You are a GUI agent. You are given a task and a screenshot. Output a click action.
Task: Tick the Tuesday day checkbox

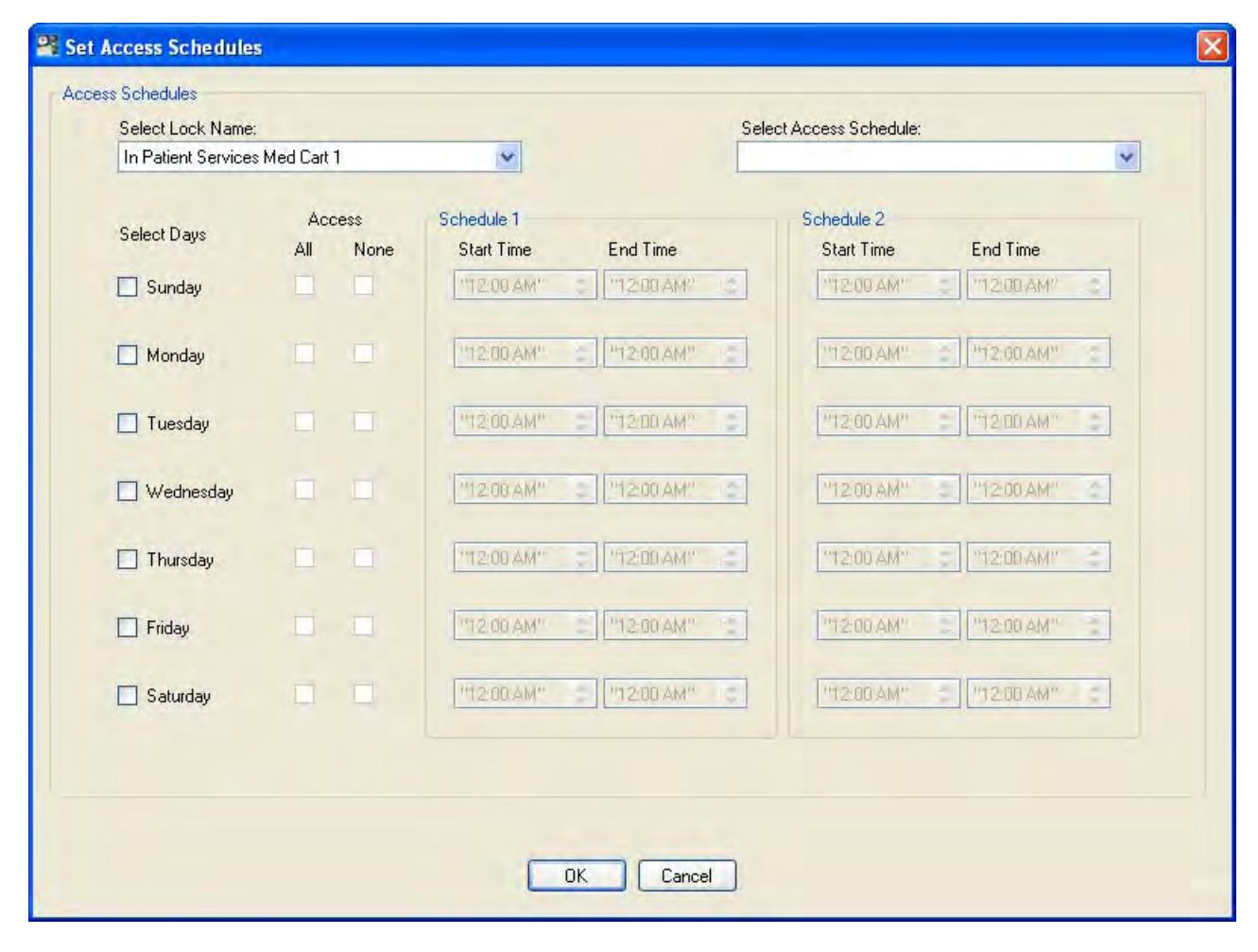[x=128, y=423]
